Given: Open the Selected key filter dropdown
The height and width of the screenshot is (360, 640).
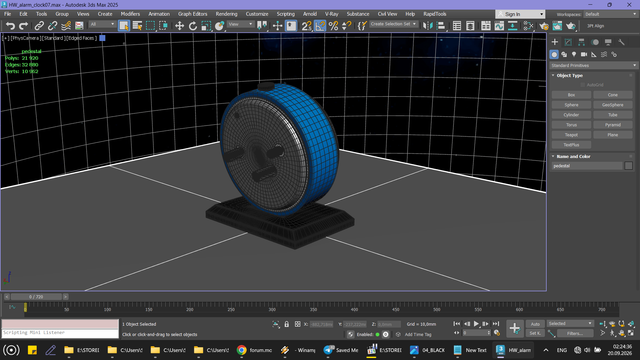Looking at the screenshot, I should (570, 324).
